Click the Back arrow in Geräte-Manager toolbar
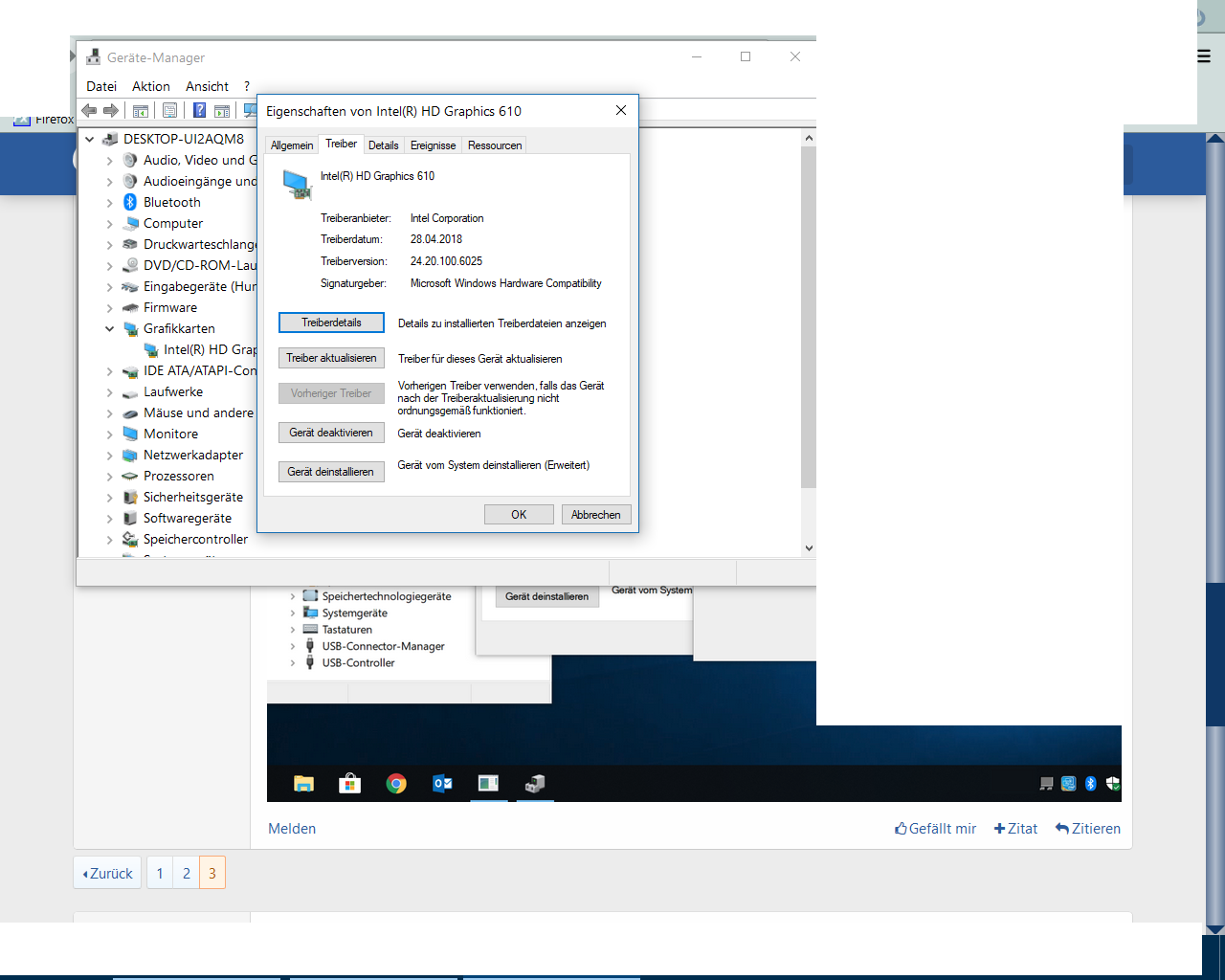Image resolution: width=1225 pixels, height=980 pixels. pos(89,110)
